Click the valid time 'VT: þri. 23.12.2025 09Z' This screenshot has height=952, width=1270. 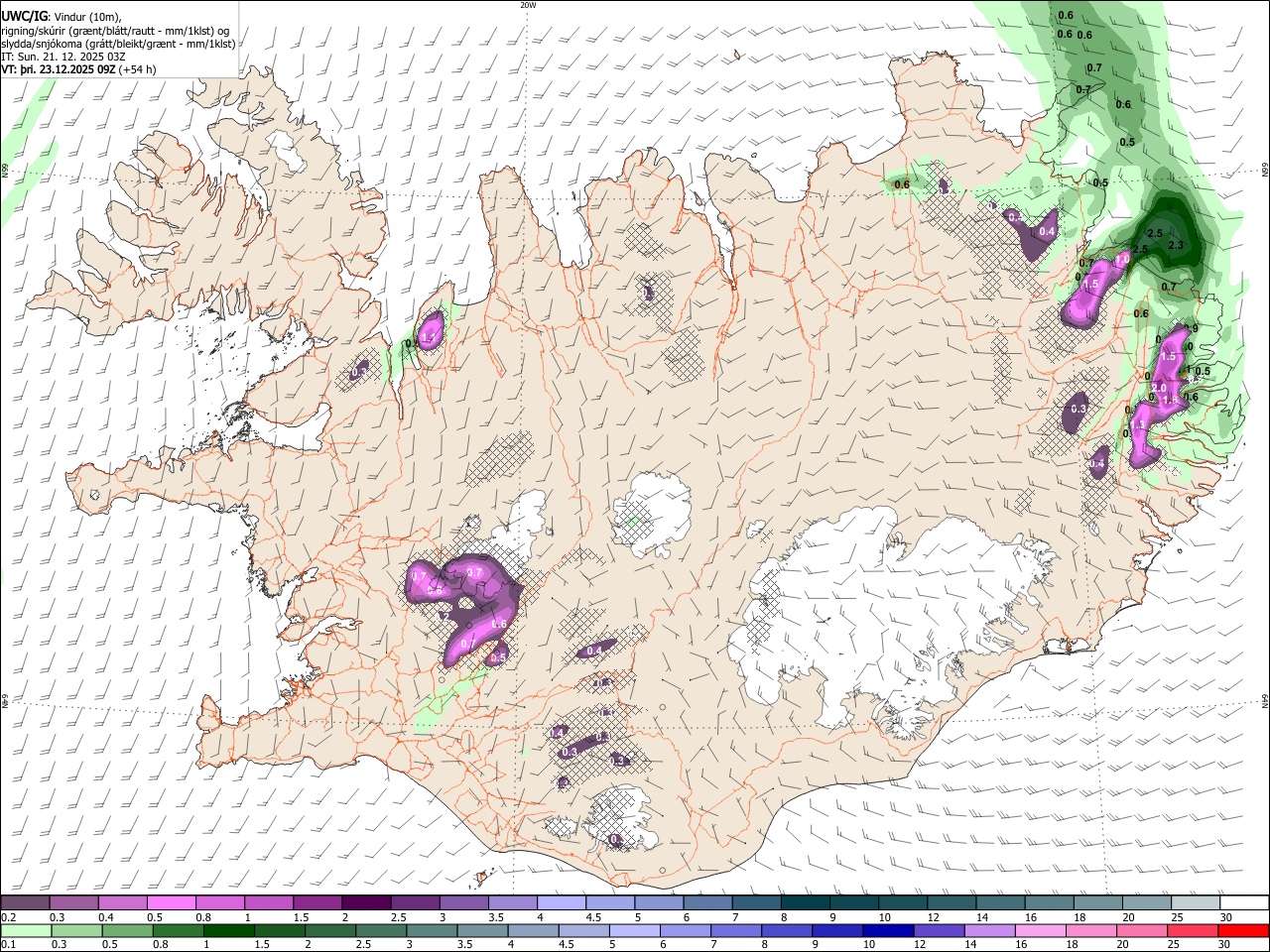58,69
